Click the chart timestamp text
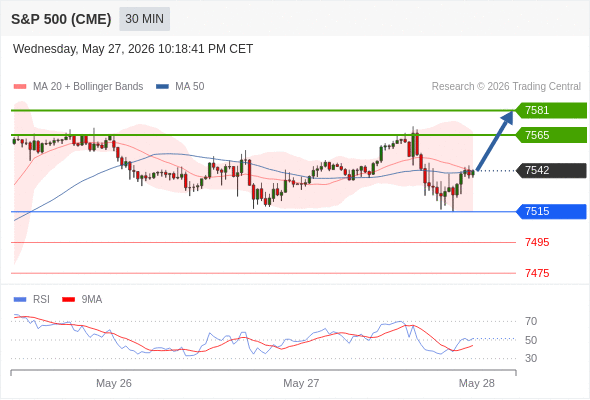 [x=133, y=49]
